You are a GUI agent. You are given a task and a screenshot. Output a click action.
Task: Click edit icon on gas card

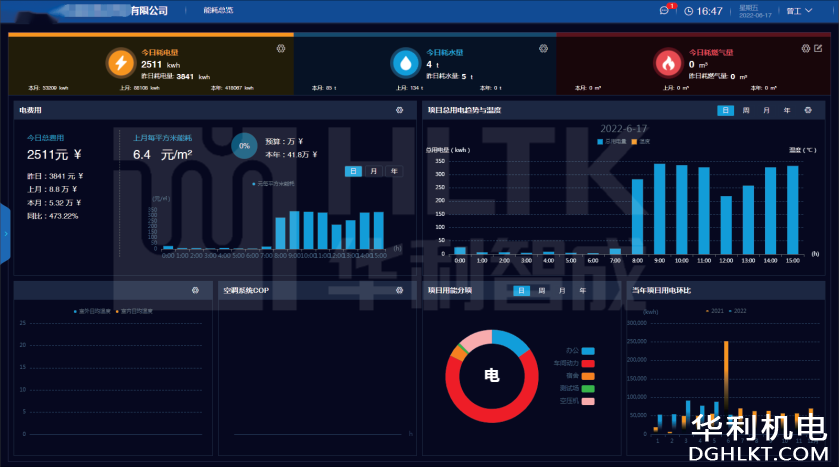tap(819, 48)
